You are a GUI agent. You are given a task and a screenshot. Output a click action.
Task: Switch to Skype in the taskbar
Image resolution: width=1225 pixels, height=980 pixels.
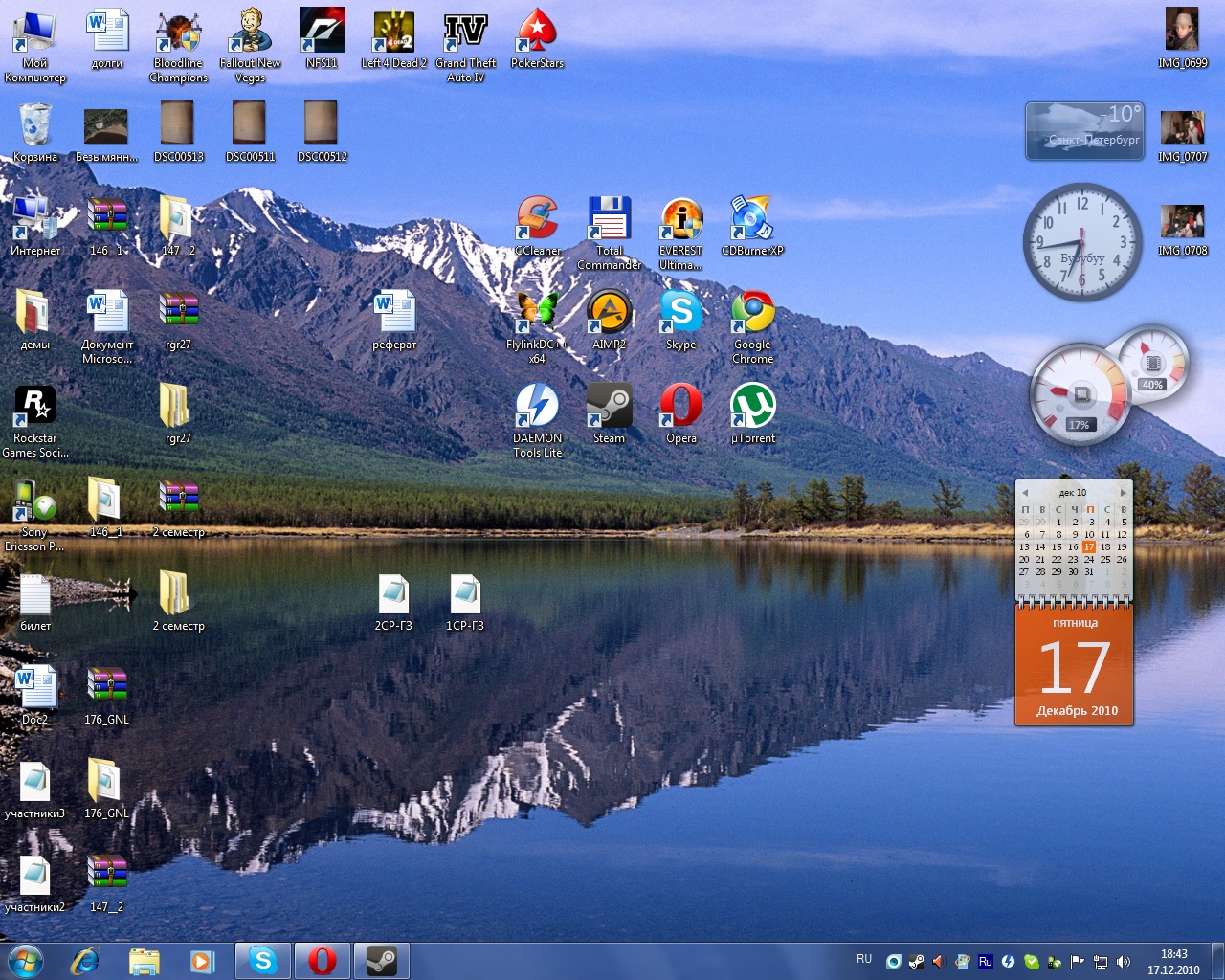263,960
